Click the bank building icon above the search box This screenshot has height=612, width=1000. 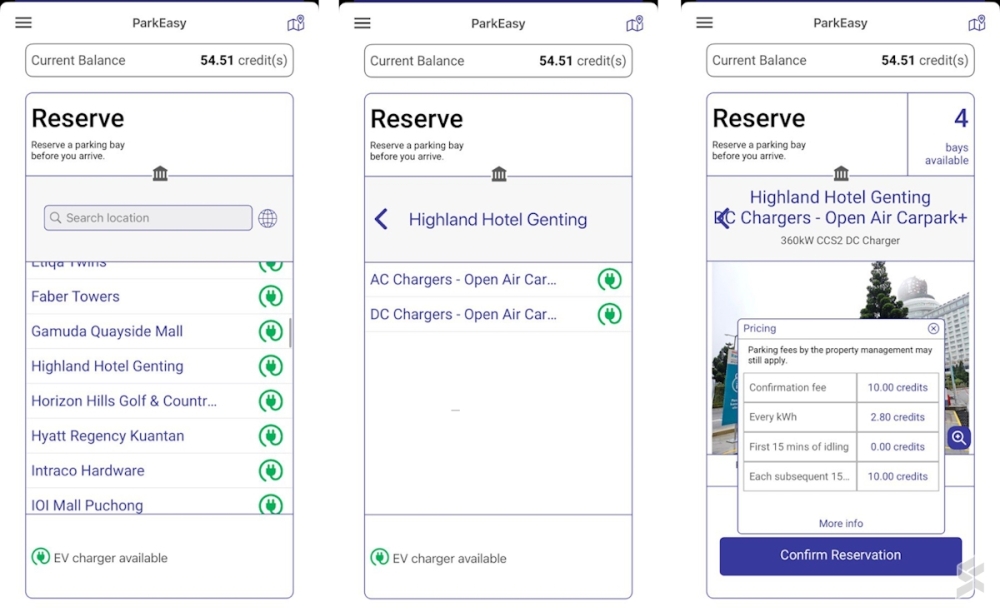coord(160,173)
